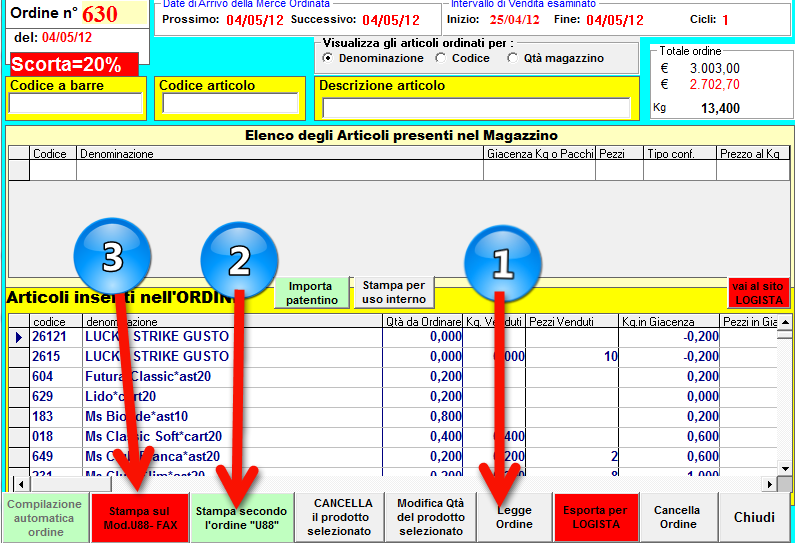Click CANCELLA il prodotto selezionato button
This screenshot has height=543, width=795.
point(339,517)
